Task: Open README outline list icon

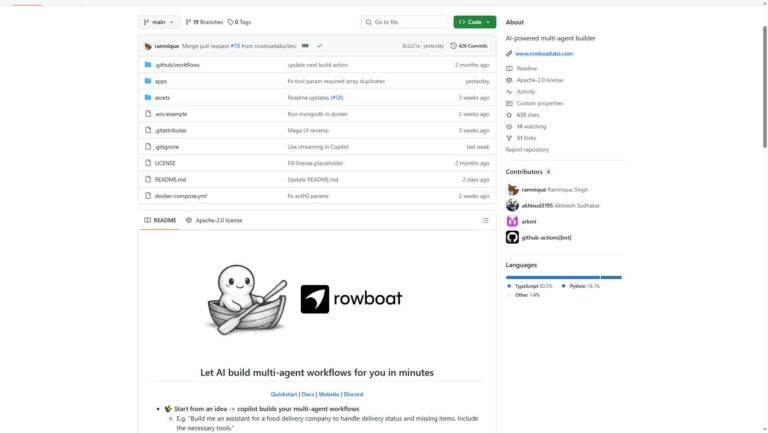Action: click(485, 220)
